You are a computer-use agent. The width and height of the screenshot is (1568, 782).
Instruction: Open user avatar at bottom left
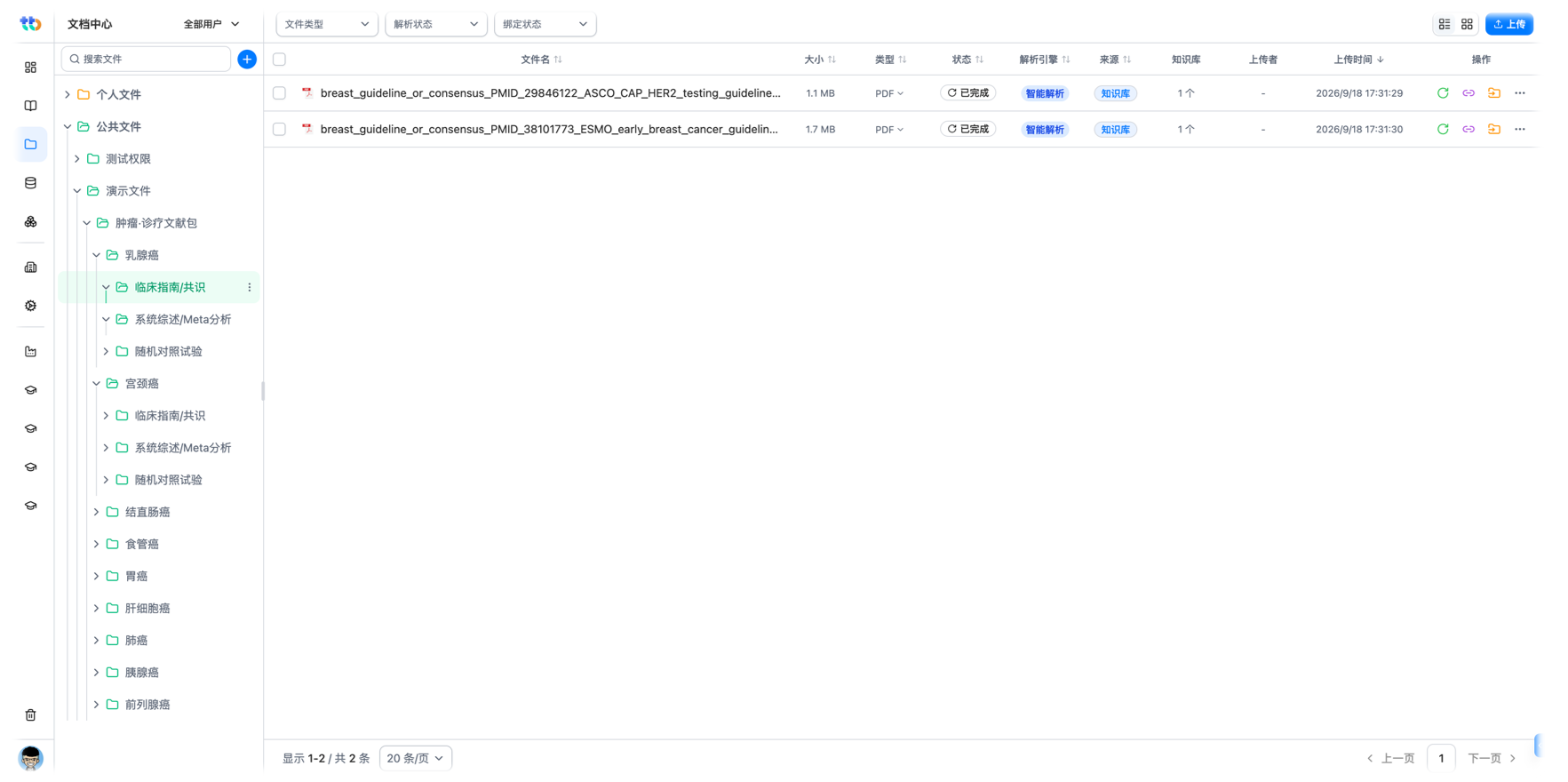pyautogui.click(x=31, y=757)
